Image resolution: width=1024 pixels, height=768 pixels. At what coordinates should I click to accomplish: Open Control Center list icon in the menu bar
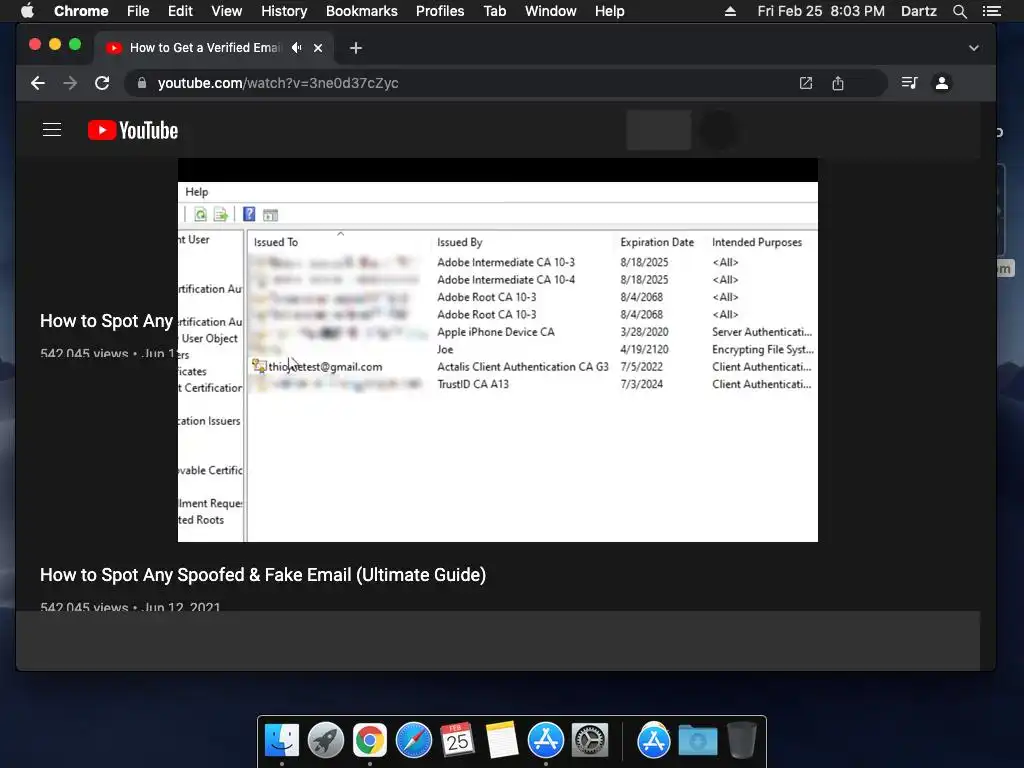tap(991, 11)
